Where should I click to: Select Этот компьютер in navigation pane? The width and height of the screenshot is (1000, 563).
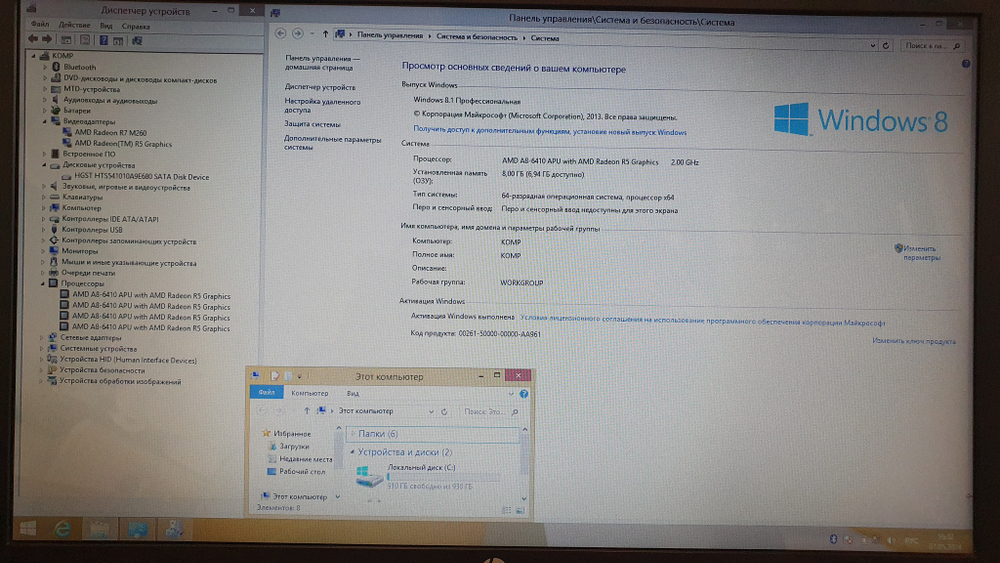click(299, 496)
